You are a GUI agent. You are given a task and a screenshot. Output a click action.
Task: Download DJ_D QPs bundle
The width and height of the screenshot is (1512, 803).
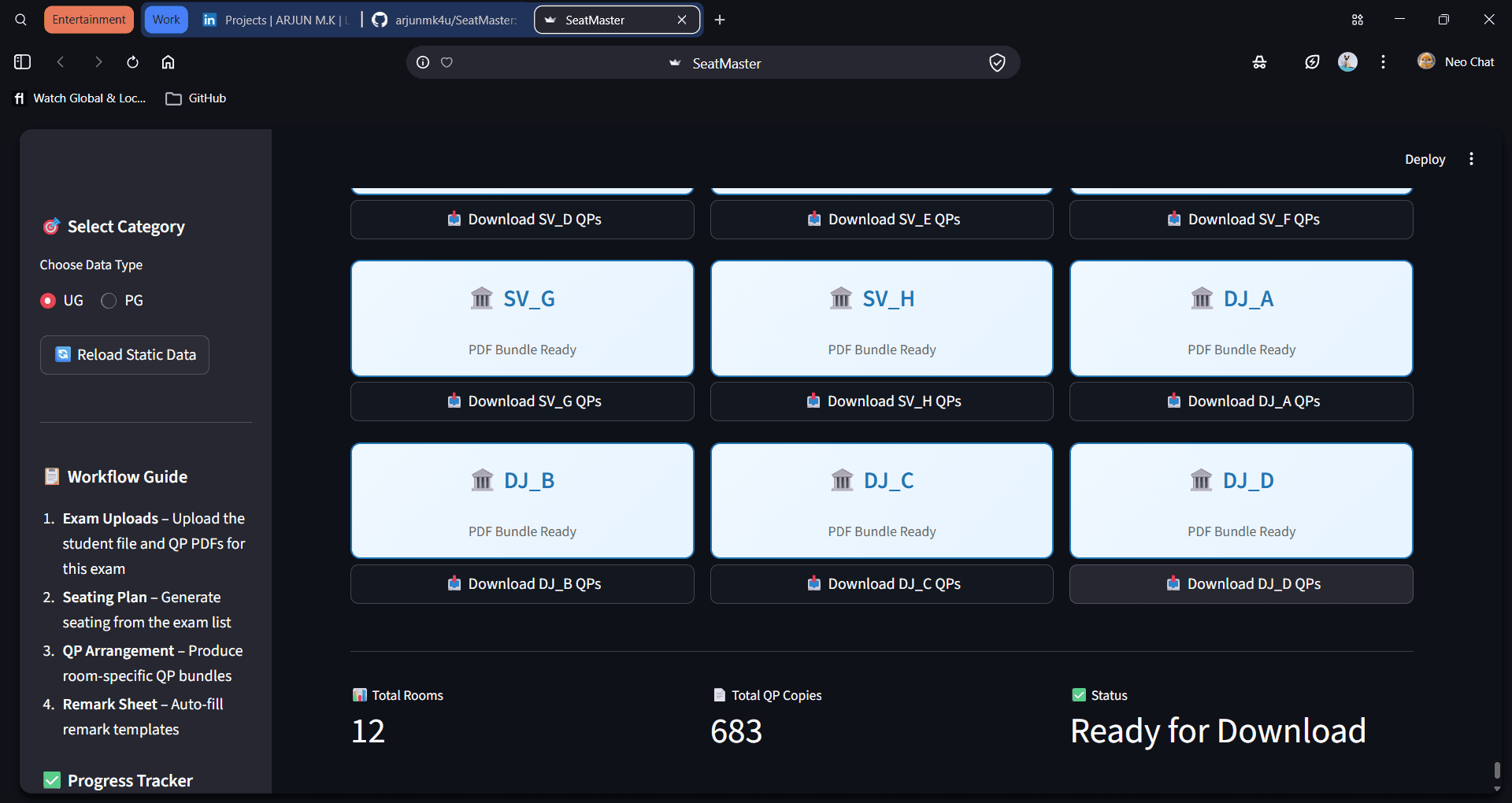(1241, 584)
